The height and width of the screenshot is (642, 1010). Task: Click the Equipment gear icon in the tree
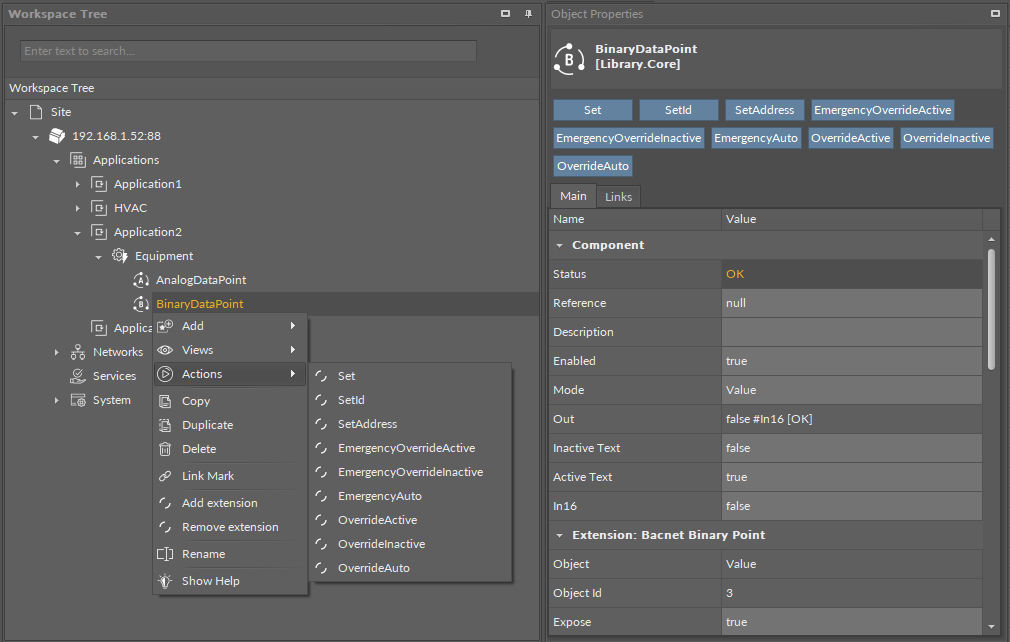click(119, 256)
